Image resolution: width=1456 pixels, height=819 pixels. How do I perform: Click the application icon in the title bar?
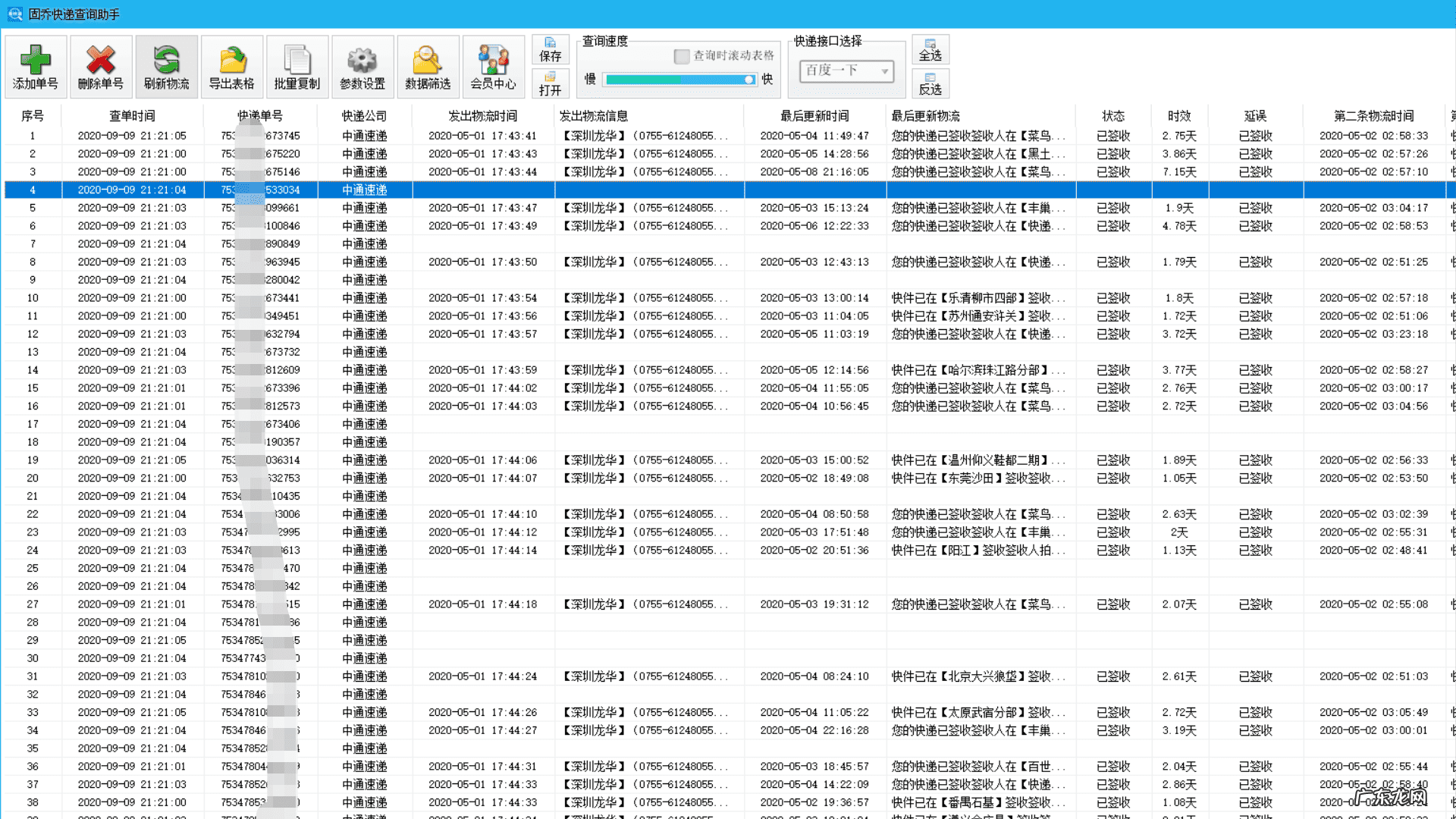point(14,14)
